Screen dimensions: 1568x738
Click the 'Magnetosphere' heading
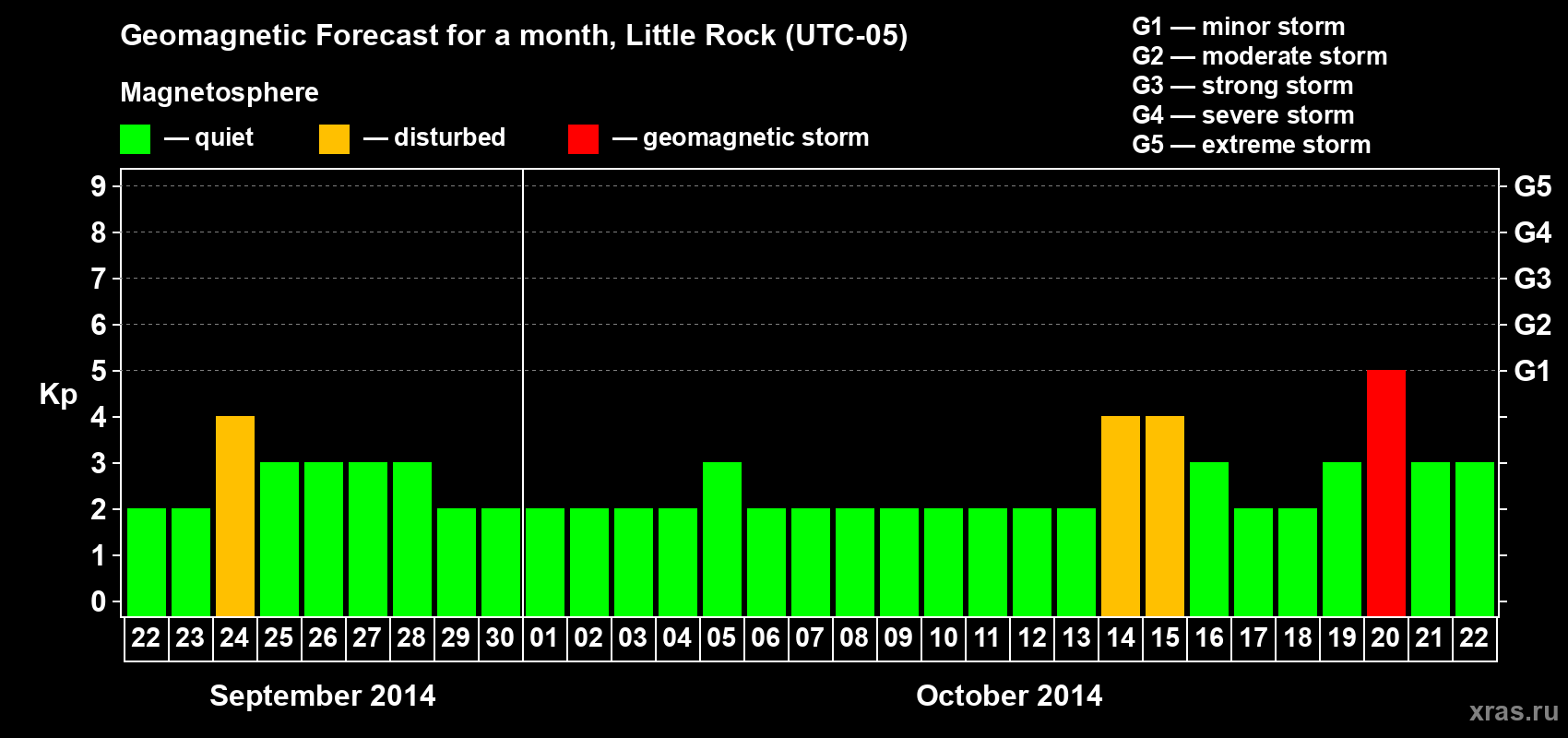pyautogui.click(x=220, y=92)
